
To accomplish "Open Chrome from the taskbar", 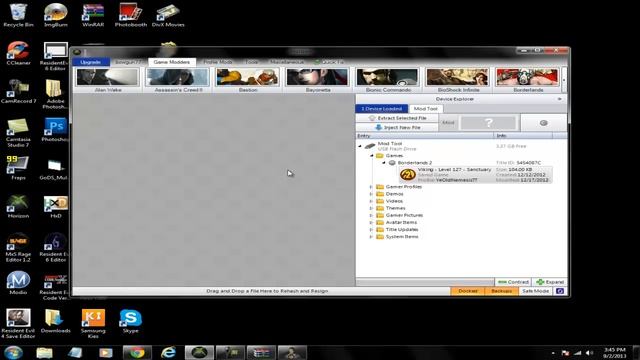I will pos(137,353).
